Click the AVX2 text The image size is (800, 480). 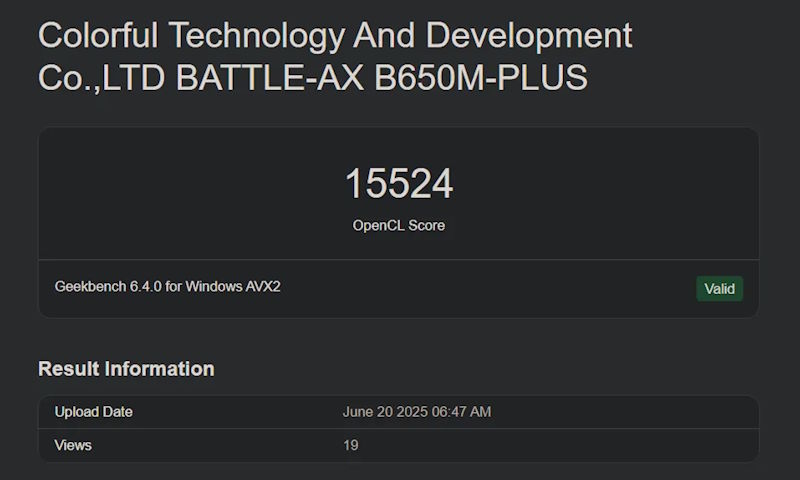263,287
